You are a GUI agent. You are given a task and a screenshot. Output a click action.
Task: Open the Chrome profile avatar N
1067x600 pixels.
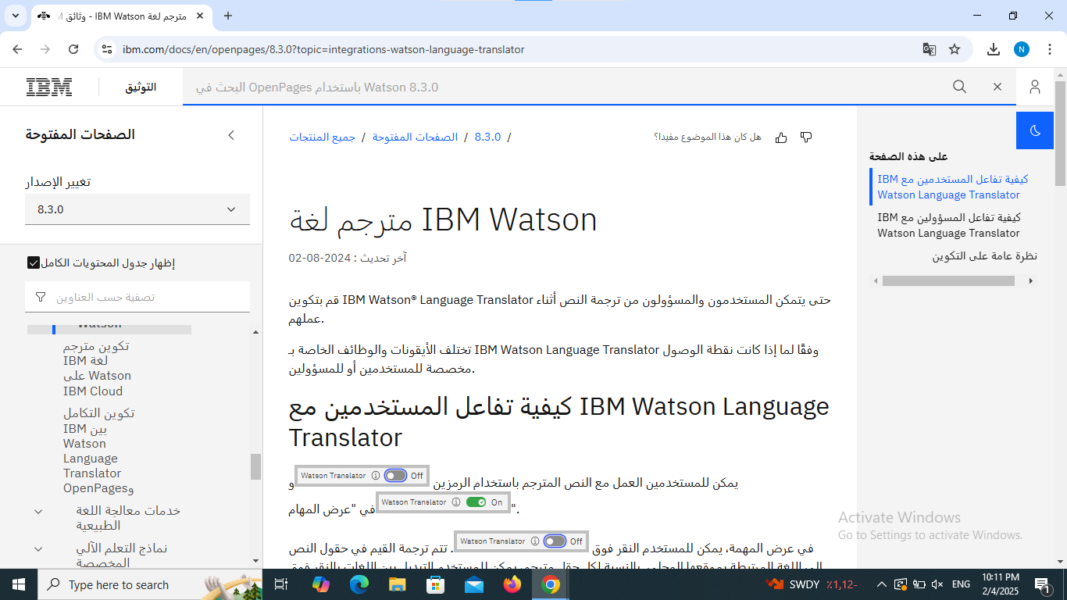[x=1021, y=49]
